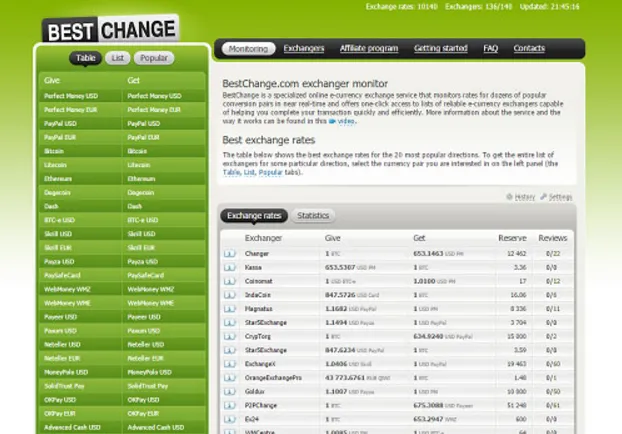
Task: Switch to the Popular tab
Action: [154, 58]
